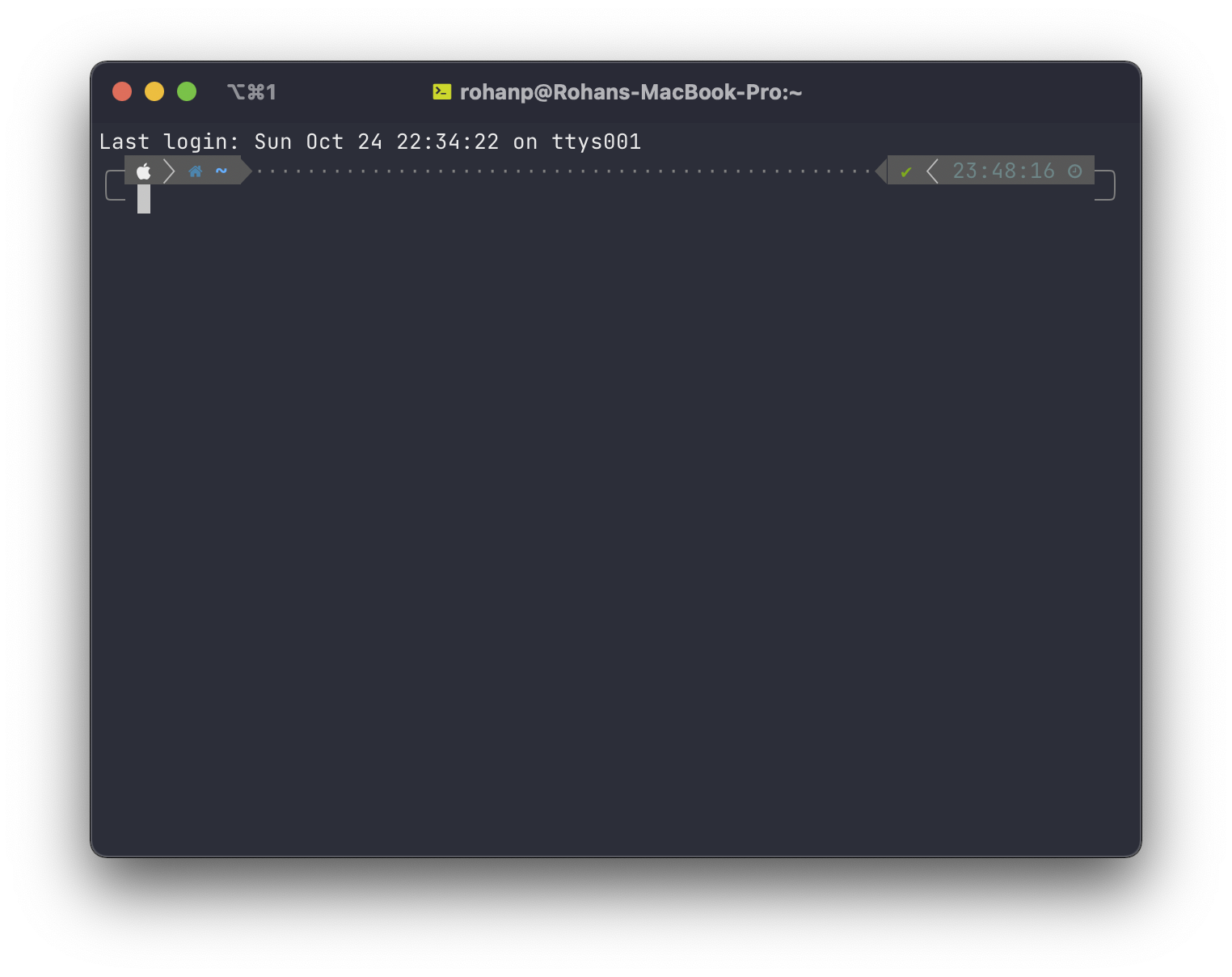Click the block cursor at the prompt
The image size is (1232, 977).
[144, 199]
